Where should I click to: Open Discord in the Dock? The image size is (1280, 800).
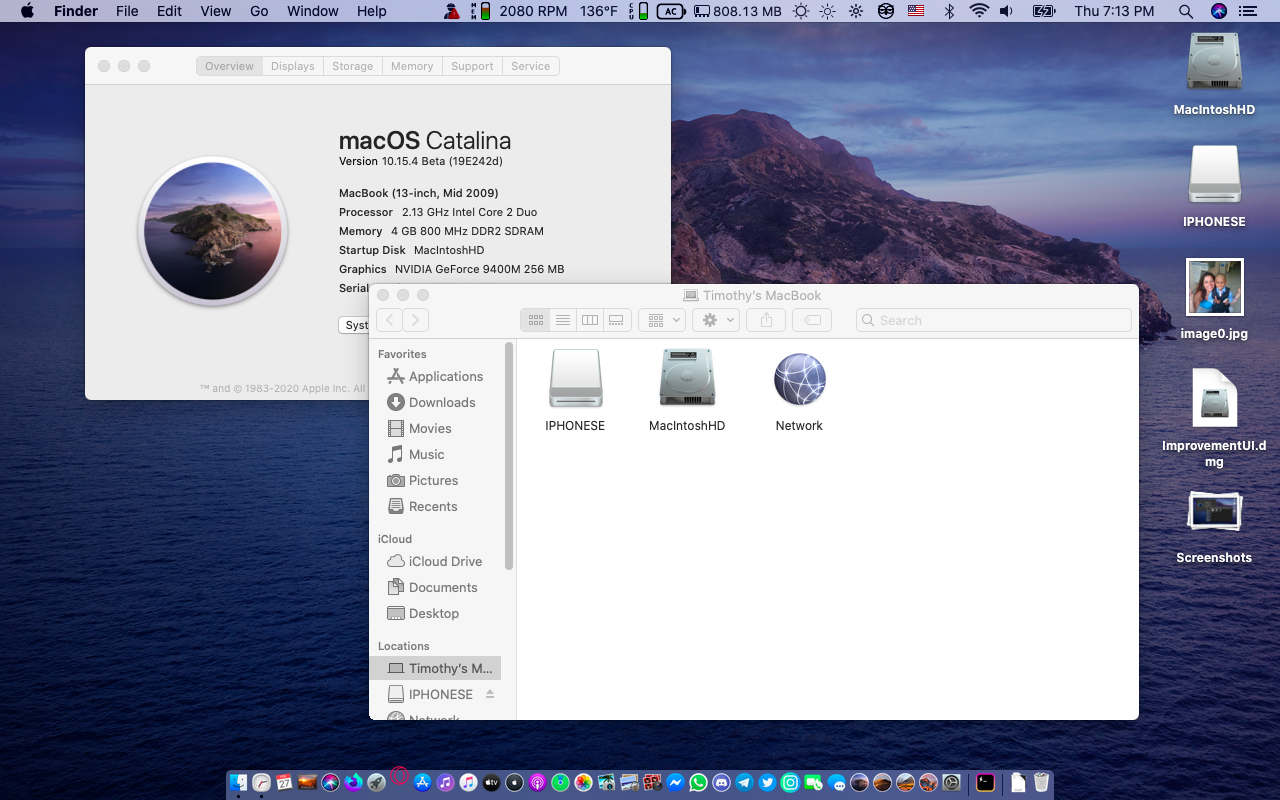[x=721, y=782]
